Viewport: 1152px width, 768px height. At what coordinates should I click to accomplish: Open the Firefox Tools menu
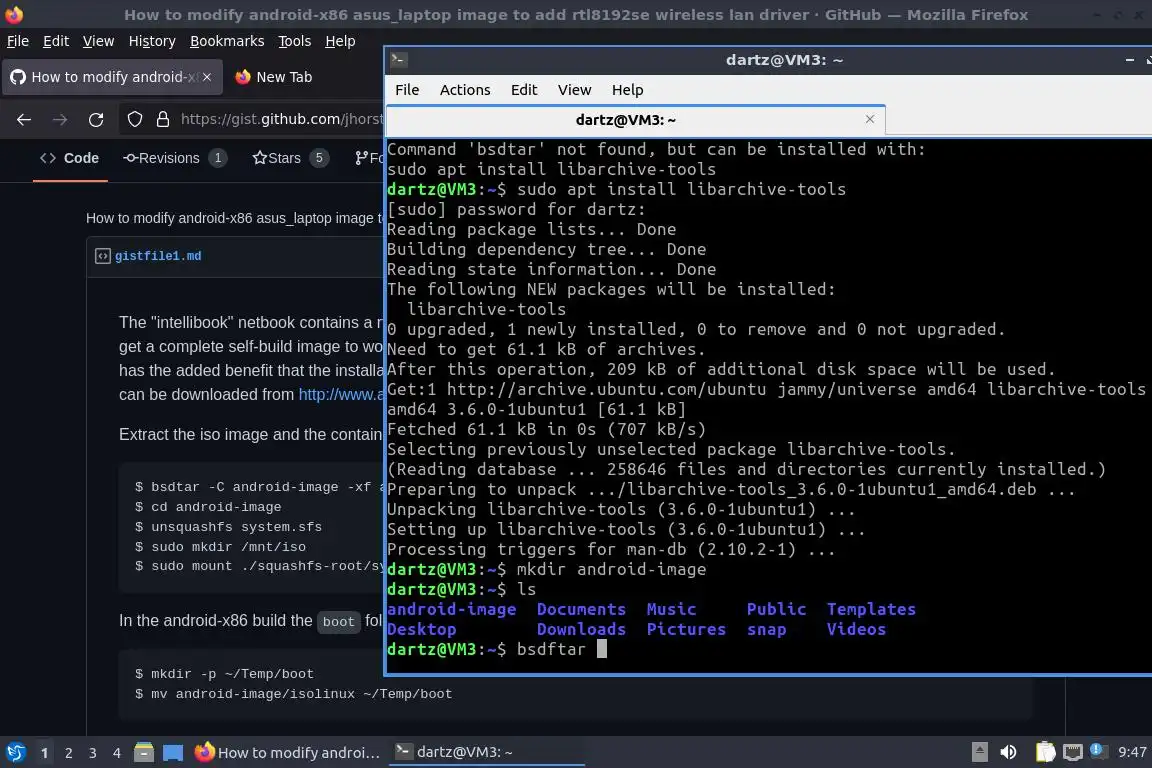[295, 41]
